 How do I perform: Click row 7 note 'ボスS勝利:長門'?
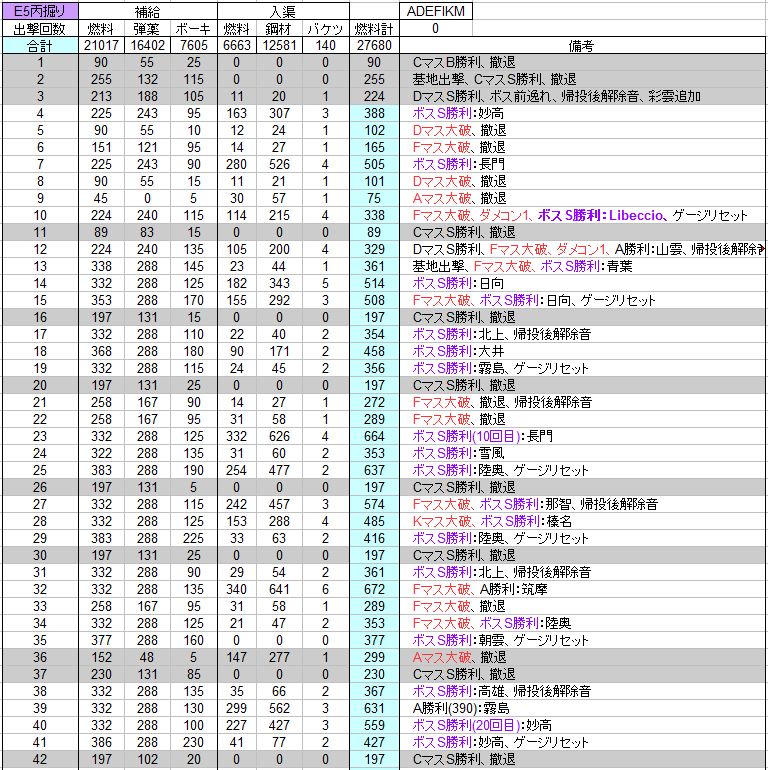459,165
